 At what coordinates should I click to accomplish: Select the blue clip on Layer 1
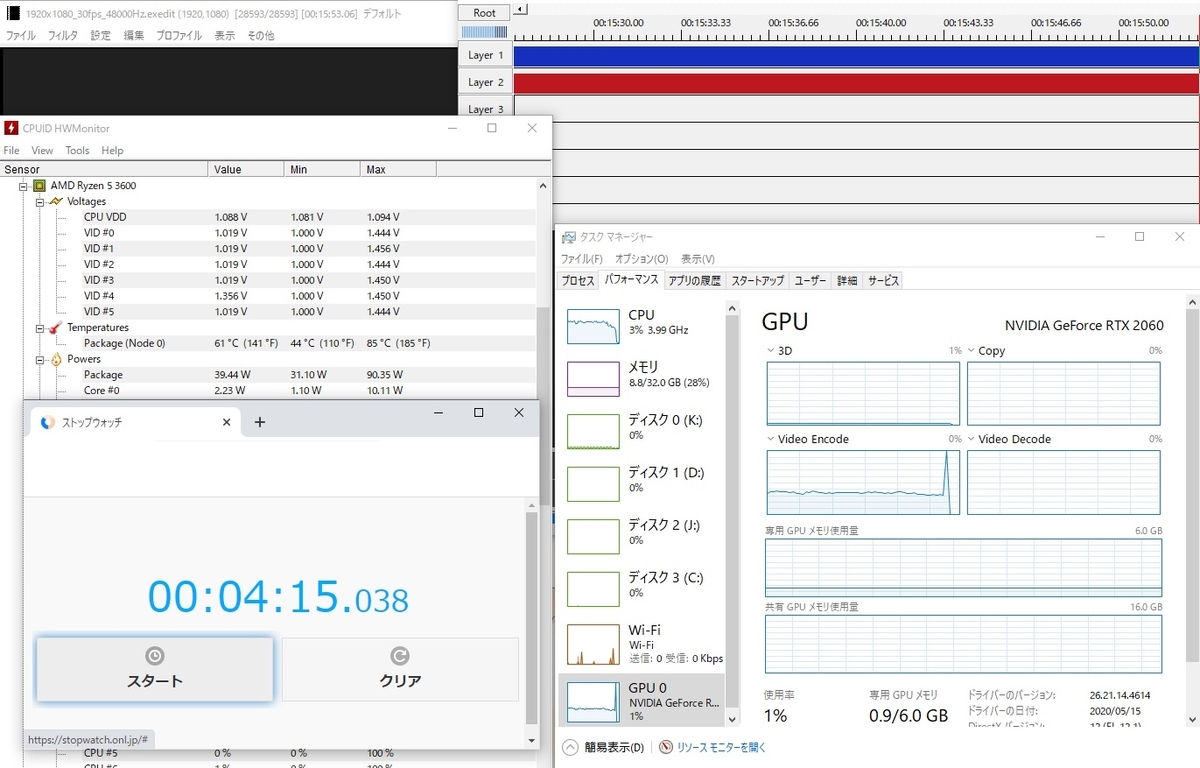tap(856, 56)
